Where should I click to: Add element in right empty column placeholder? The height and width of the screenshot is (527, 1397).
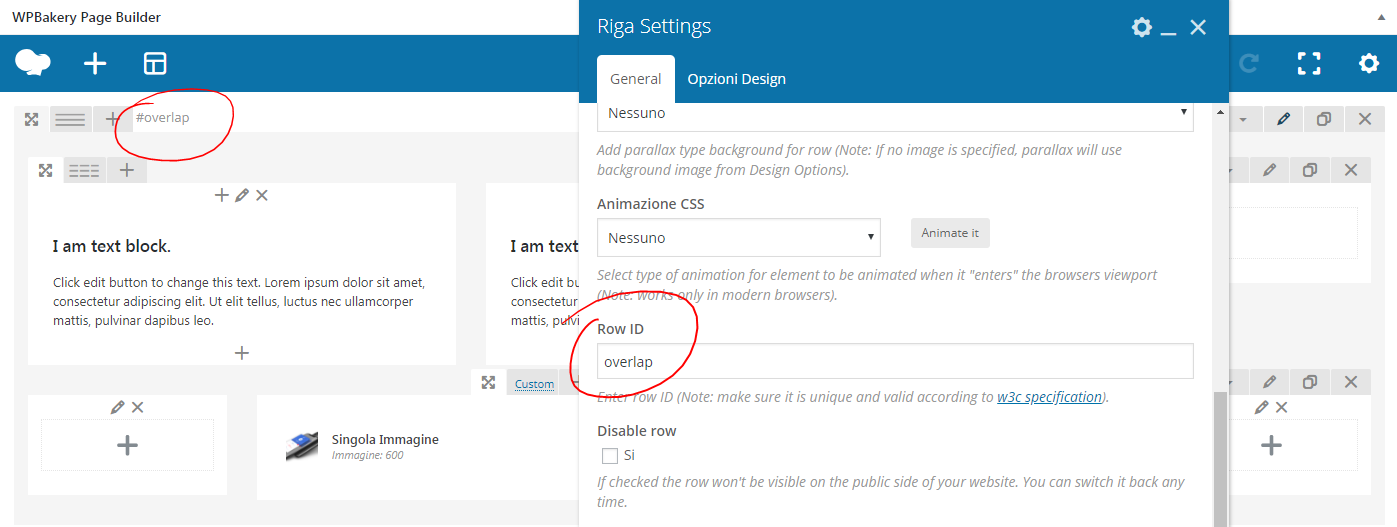(x=1270, y=445)
